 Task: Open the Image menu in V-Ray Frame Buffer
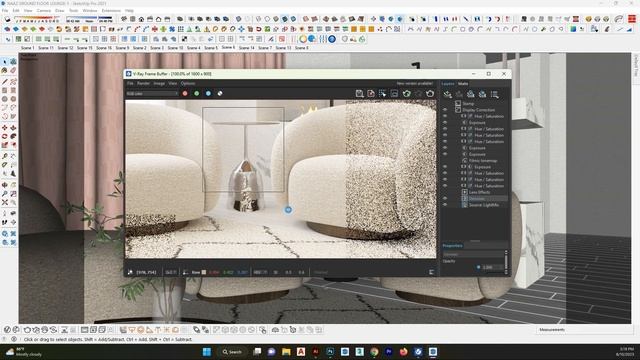(x=159, y=83)
